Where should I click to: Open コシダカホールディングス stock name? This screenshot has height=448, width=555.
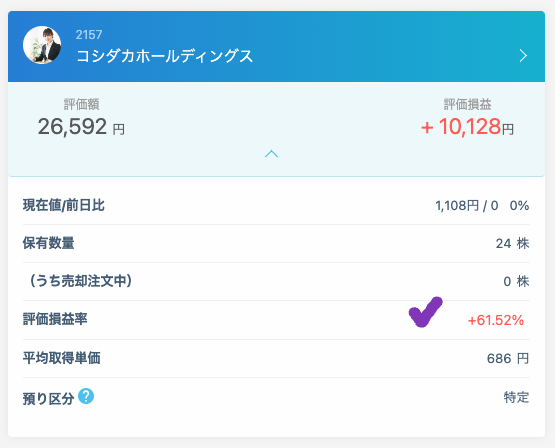(x=165, y=56)
